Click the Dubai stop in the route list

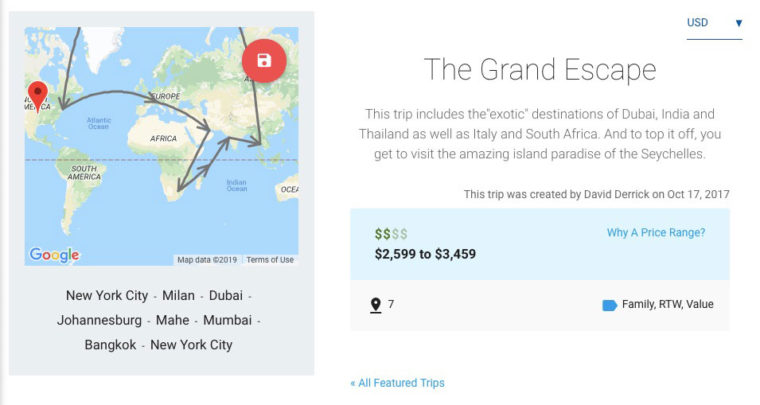(x=226, y=296)
